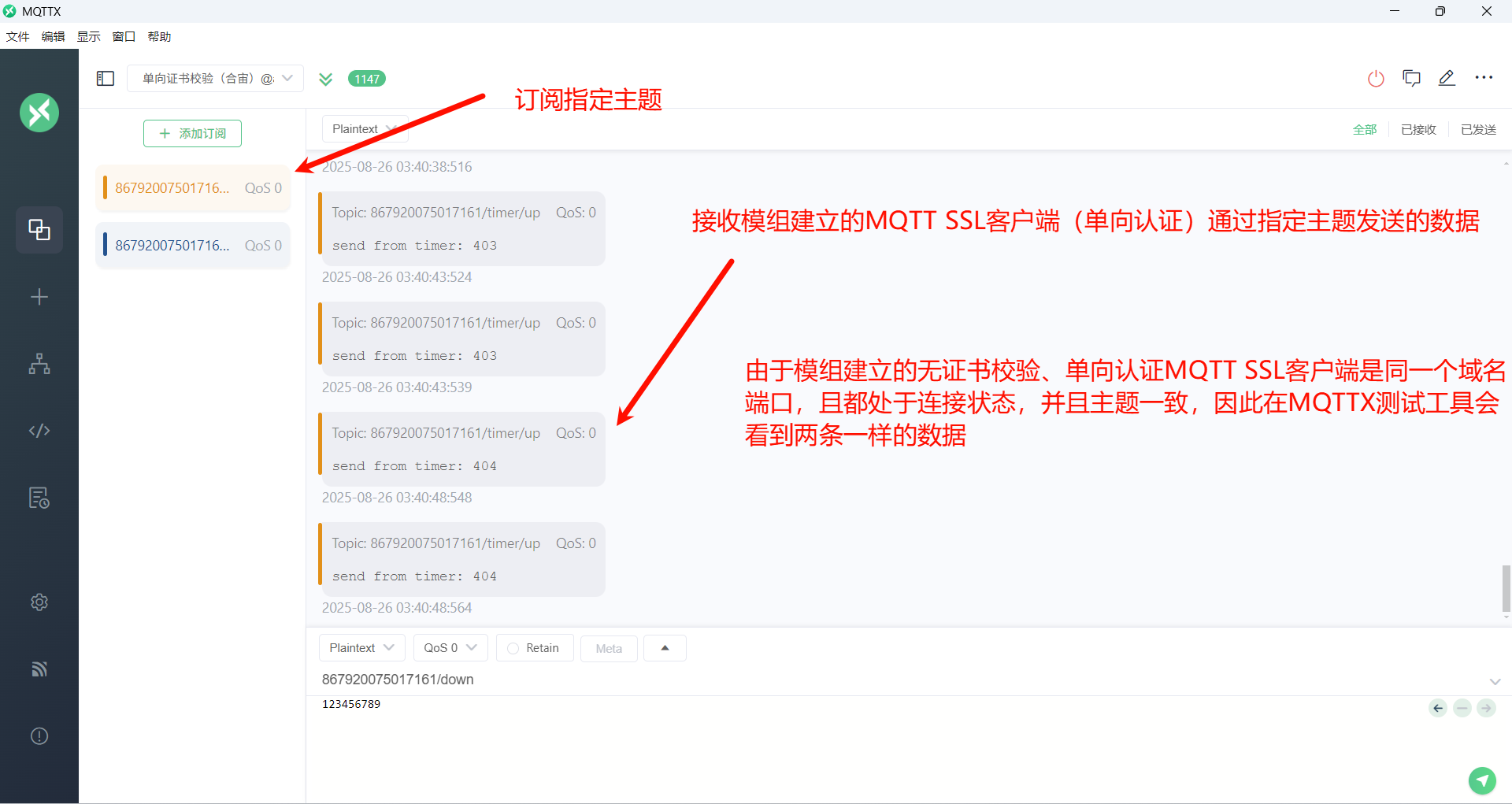The height and width of the screenshot is (804, 1512).
Task: Select message received at 03:40:48:548
Action: click(461, 450)
